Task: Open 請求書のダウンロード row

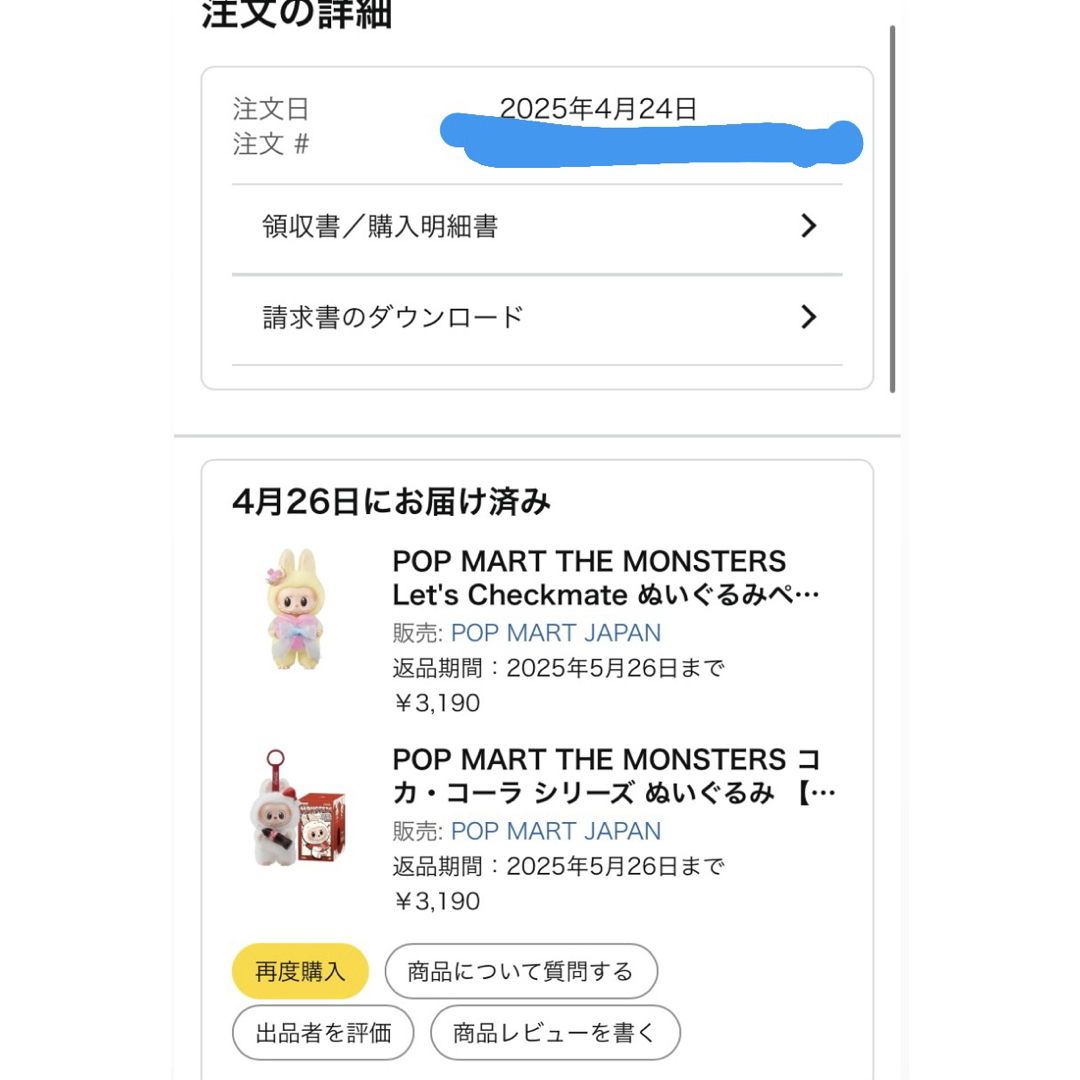Action: click(x=537, y=320)
